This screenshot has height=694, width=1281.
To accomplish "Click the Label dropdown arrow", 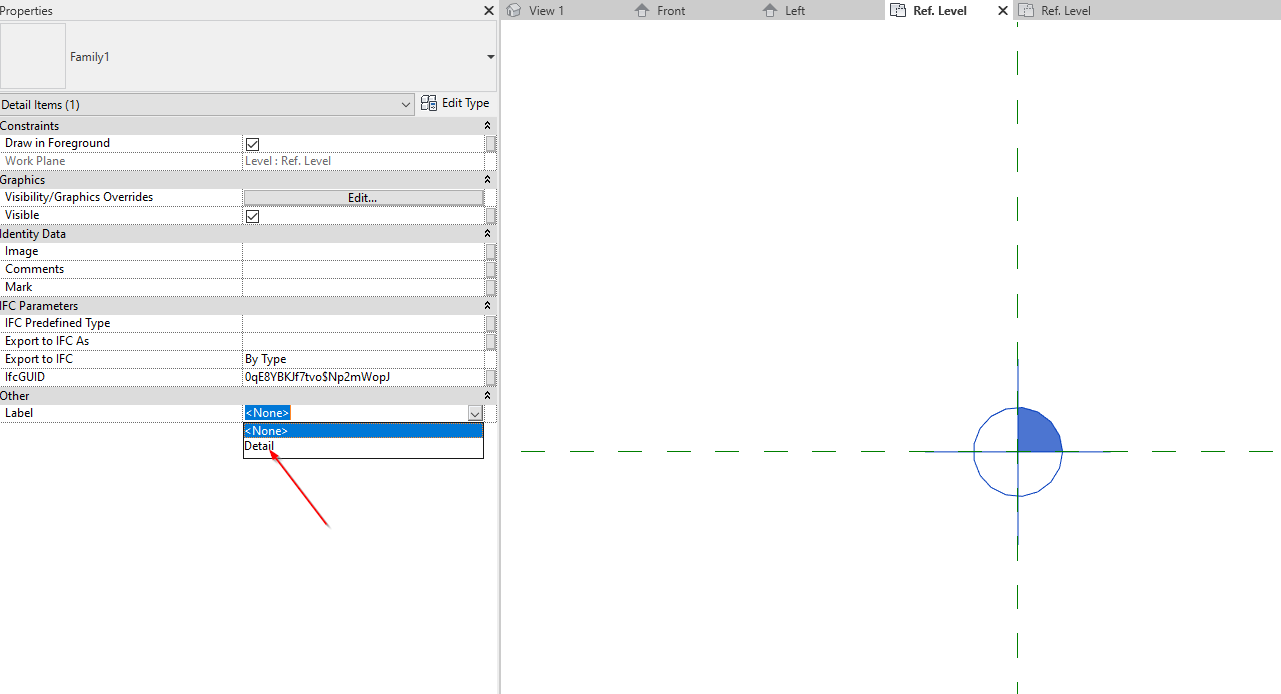I will tap(474, 412).
